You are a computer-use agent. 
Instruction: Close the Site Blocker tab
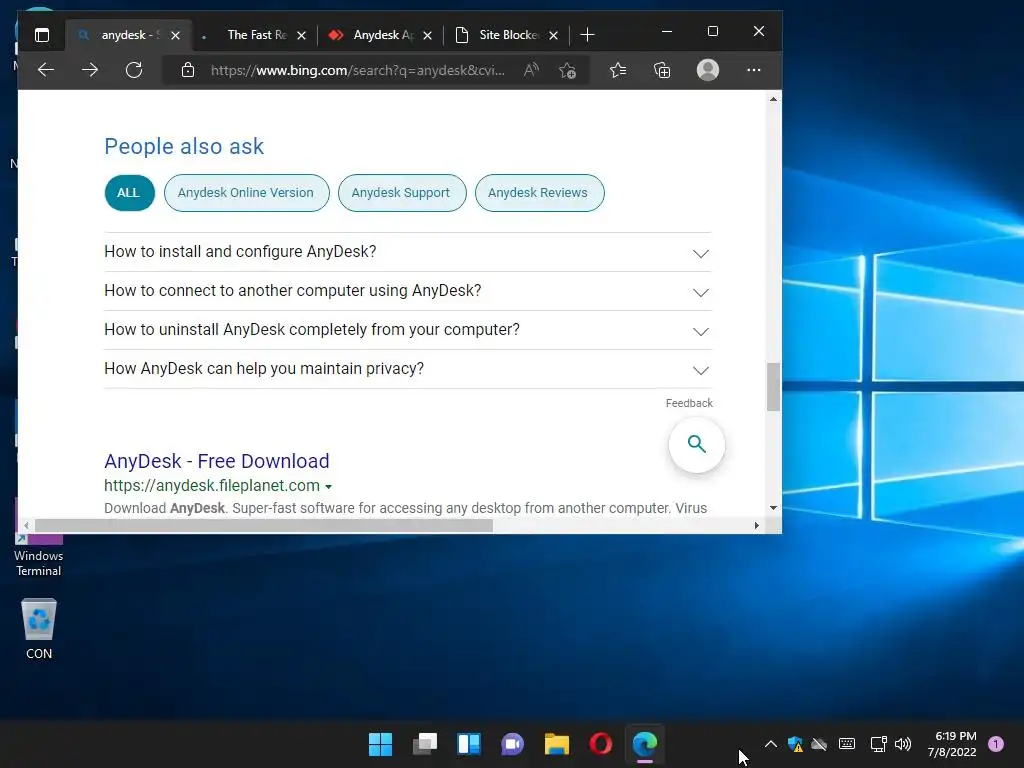(x=553, y=35)
